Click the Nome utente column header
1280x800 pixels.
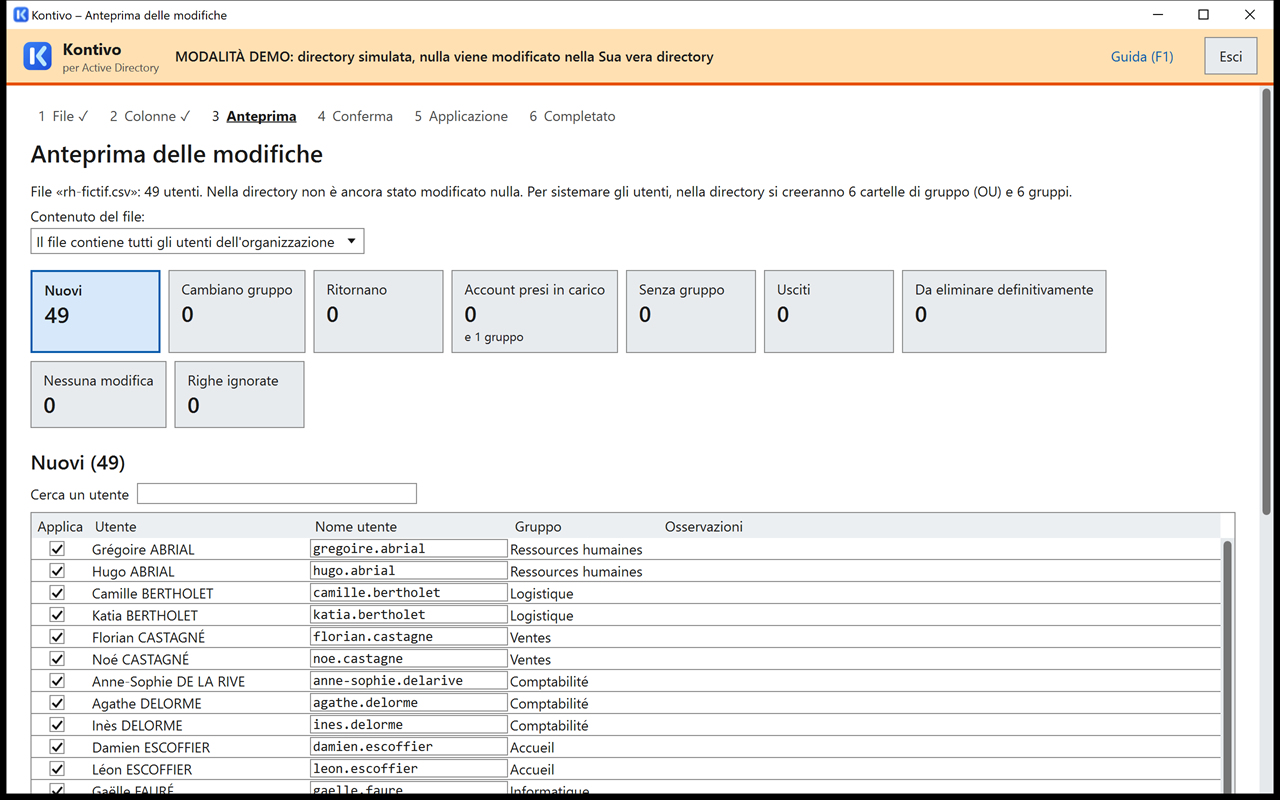pos(356,527)
